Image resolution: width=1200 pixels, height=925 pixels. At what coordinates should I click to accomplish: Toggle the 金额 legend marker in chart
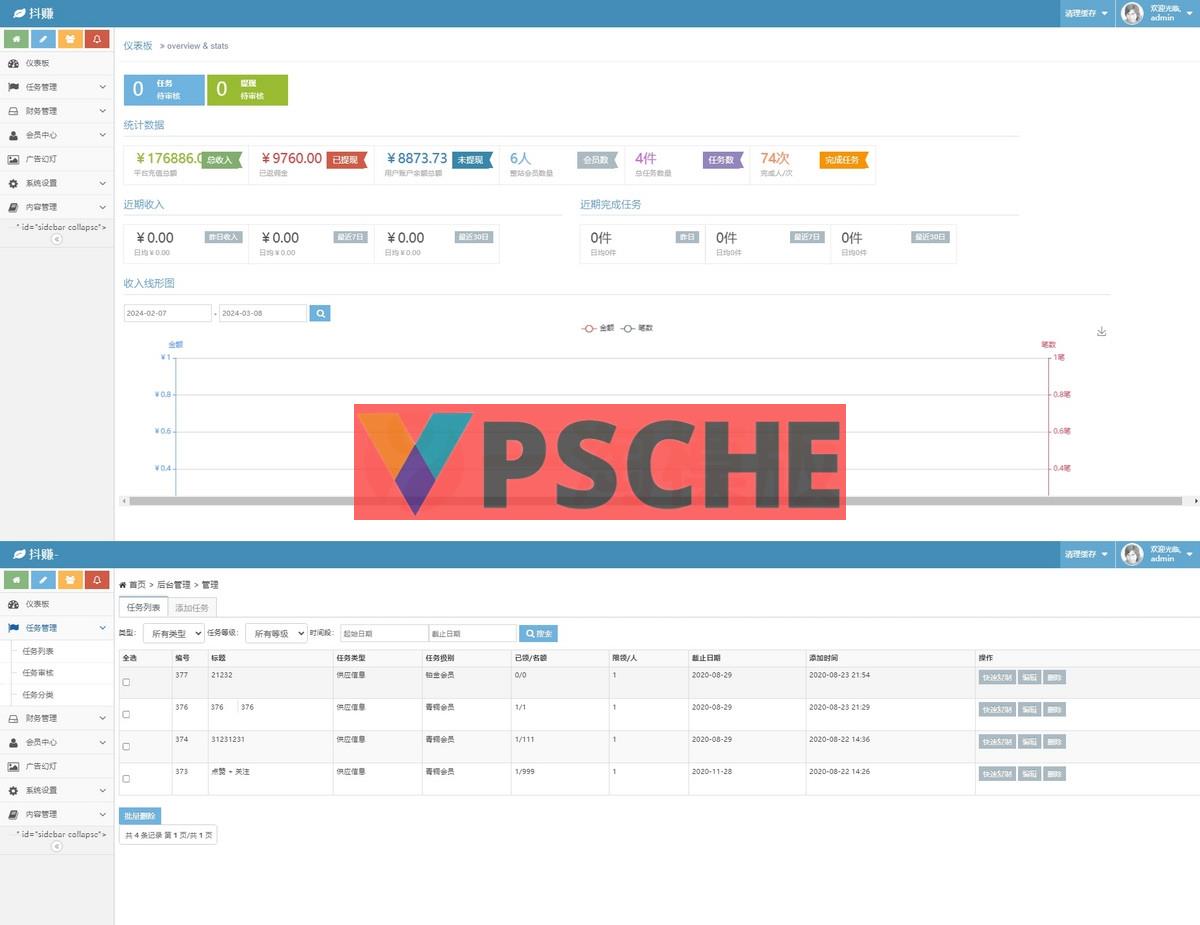point(589,328)
